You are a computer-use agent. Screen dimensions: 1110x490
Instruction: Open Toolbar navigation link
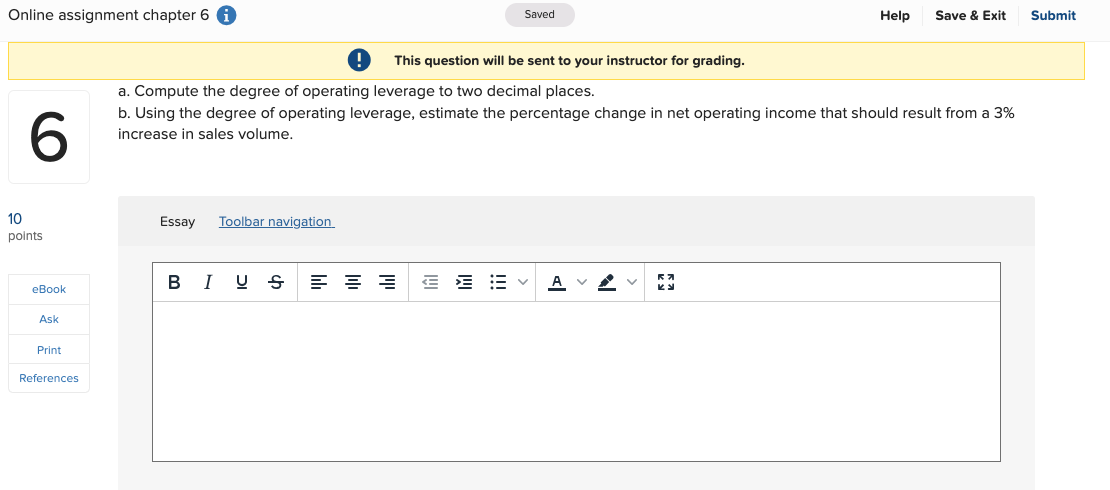click(x=276, y=222)
